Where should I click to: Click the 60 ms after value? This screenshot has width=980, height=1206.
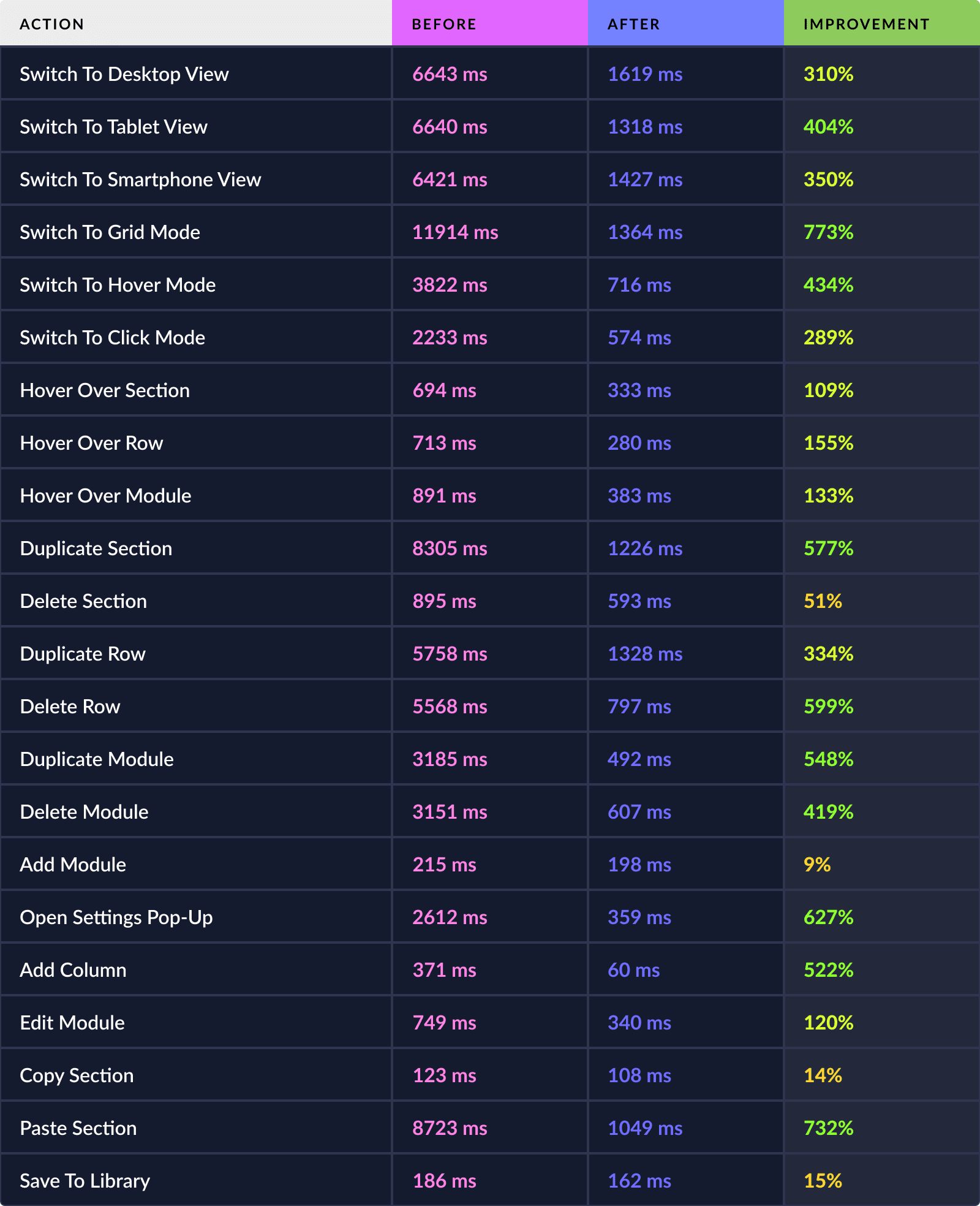[634, 970]
